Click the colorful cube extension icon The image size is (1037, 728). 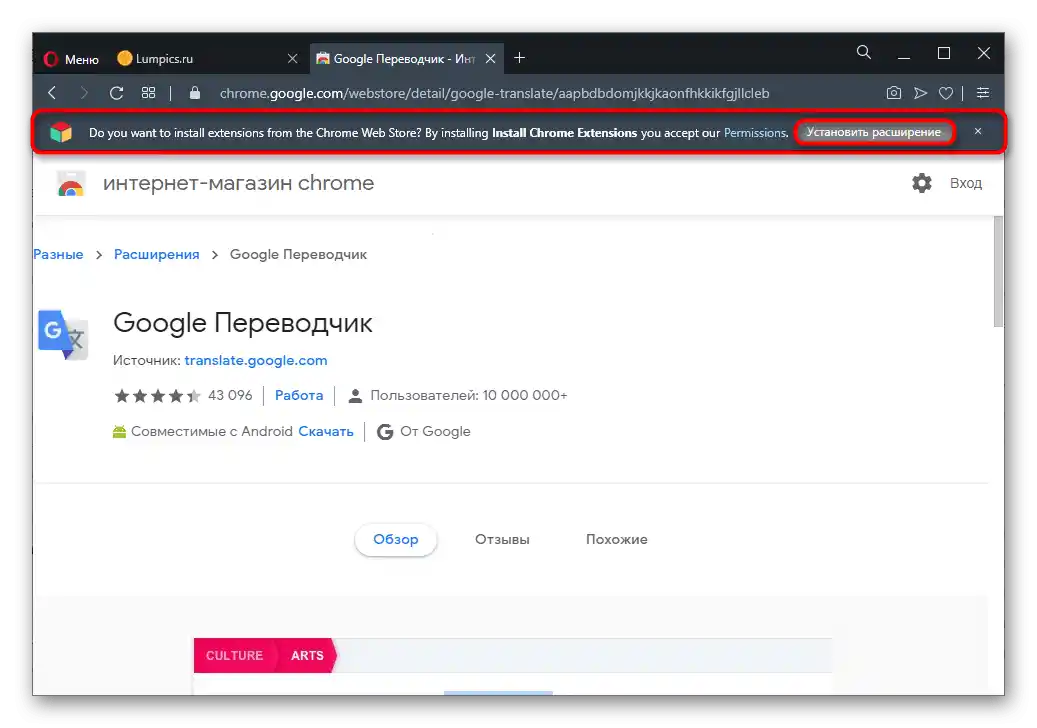click(61, 132)
